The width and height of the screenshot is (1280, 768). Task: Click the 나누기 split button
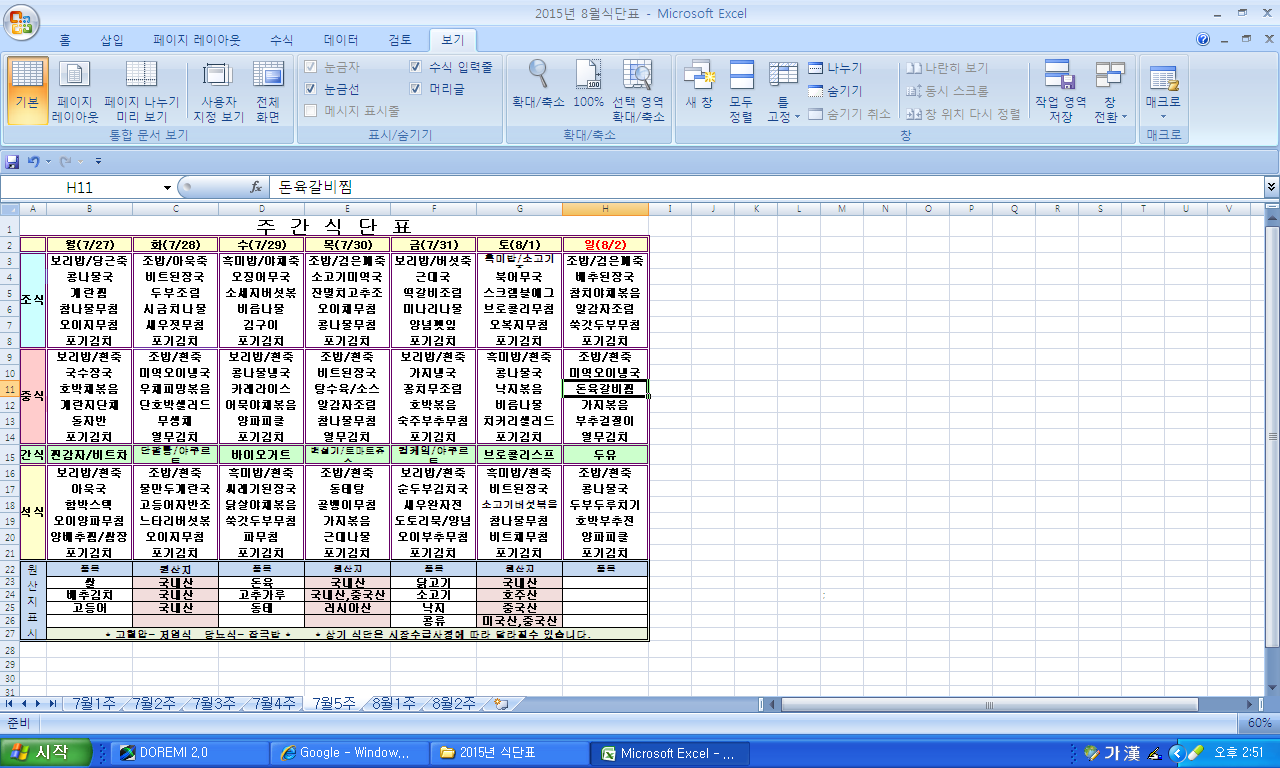835,68
